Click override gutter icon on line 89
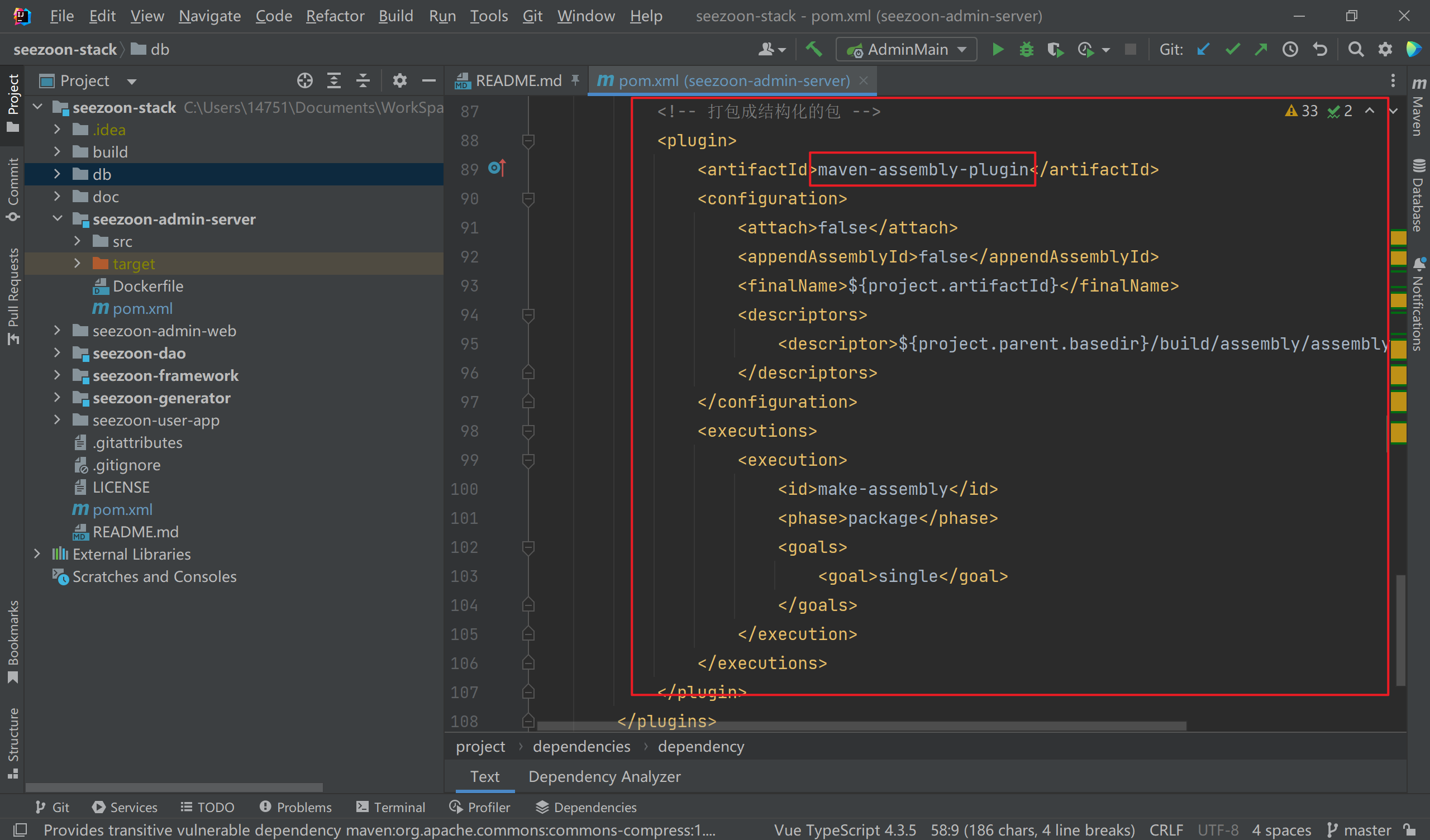The image size is (1430, 840). (x=496, y=169)
